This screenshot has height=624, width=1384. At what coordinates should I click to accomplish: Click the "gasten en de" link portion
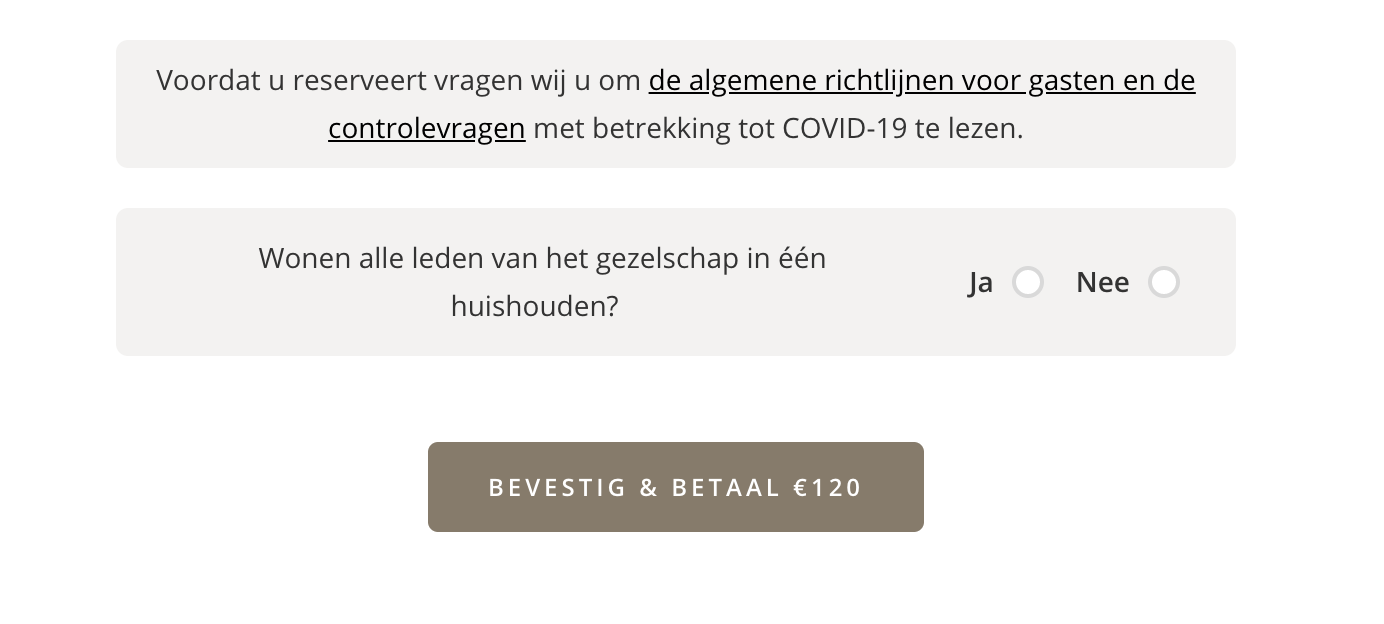coord(1111,80)
